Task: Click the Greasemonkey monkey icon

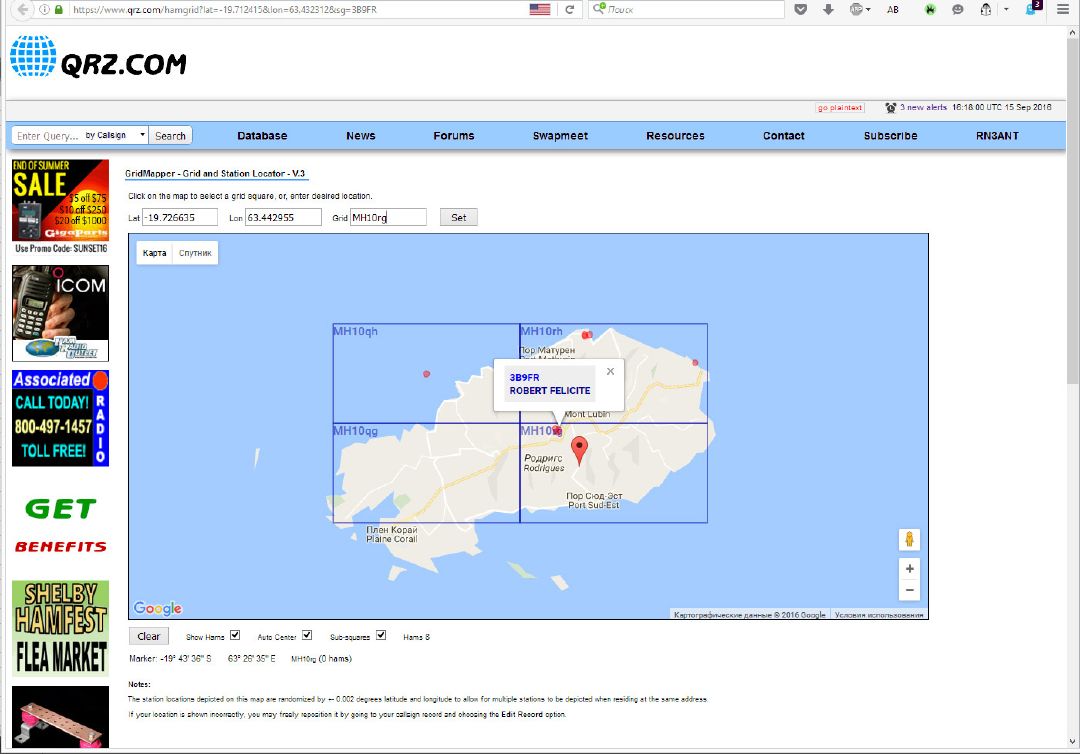Action: click(x=986, y=10)
